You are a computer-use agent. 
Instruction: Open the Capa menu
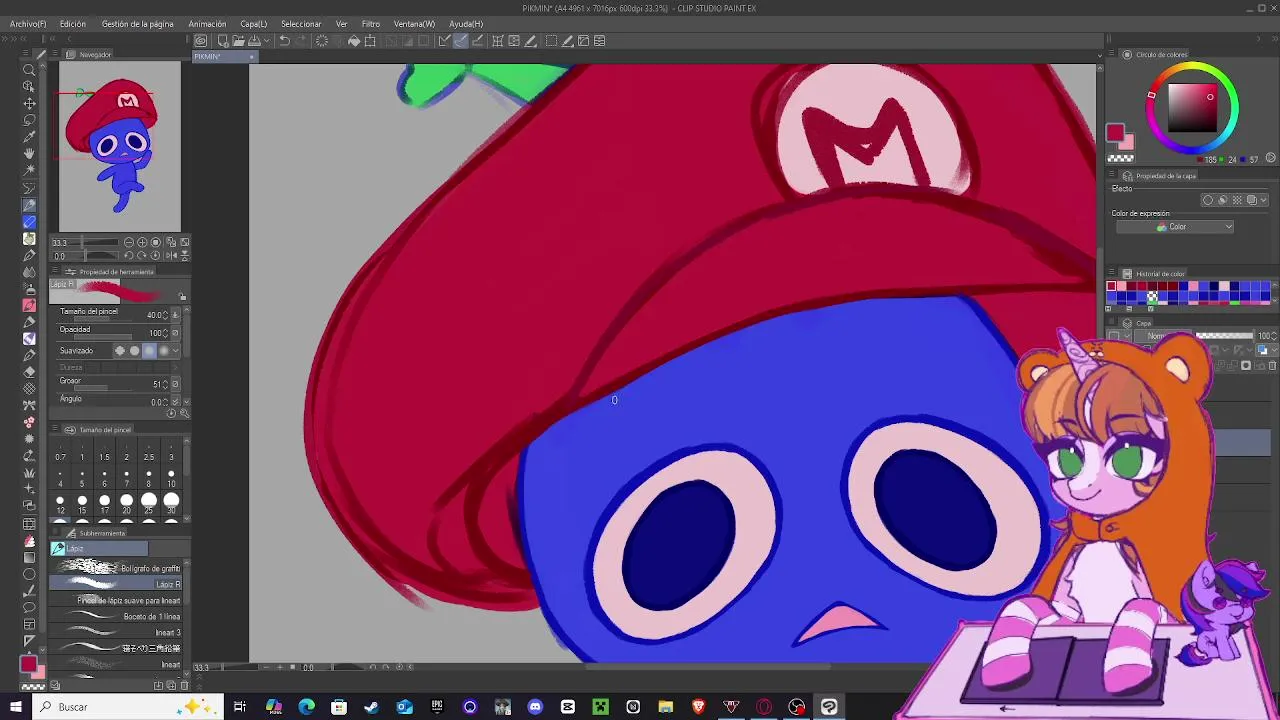(x=253, y=24)
